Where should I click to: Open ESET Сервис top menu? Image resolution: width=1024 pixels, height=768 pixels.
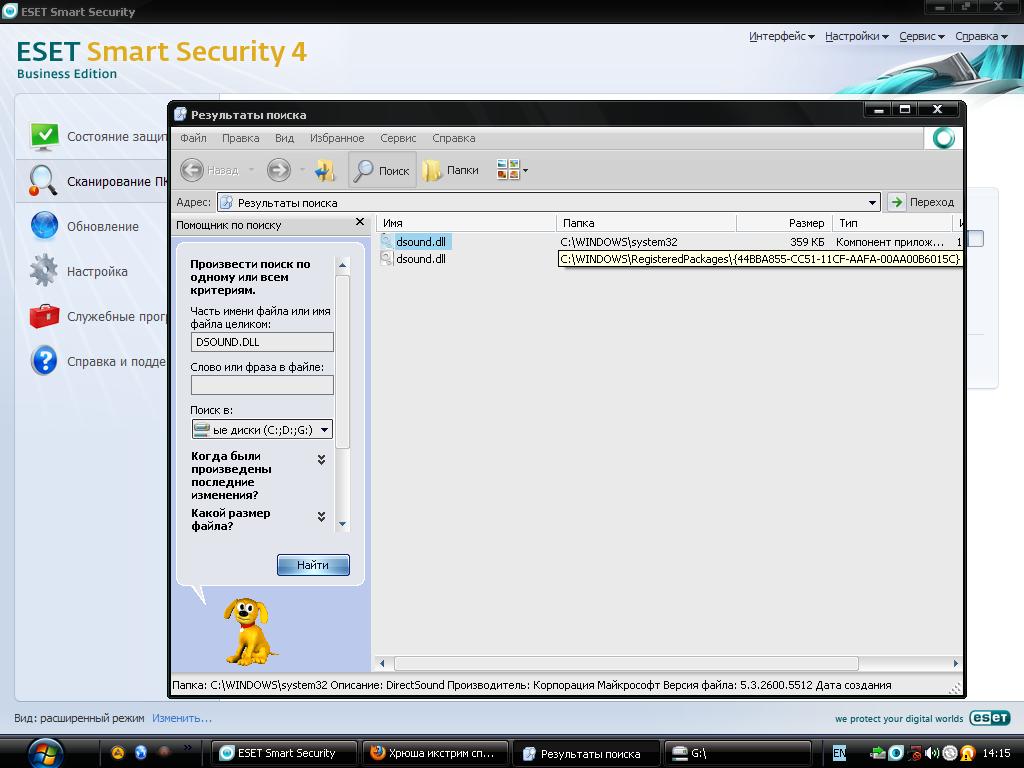(921, 37)
